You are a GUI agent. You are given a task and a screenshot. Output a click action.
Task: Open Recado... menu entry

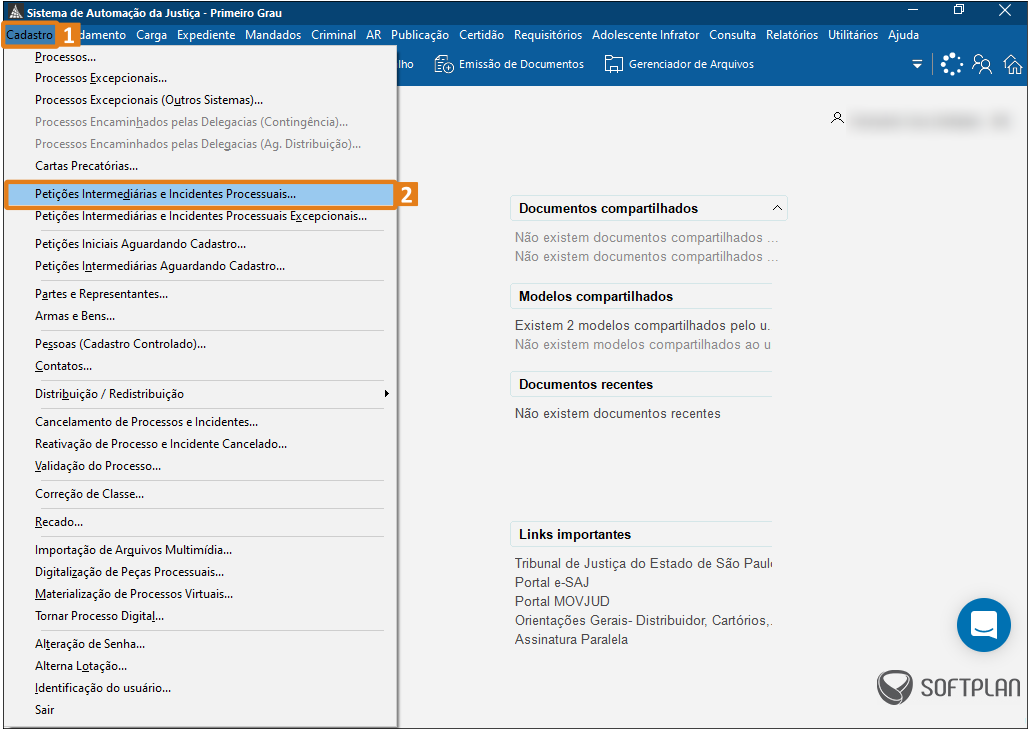201,522
